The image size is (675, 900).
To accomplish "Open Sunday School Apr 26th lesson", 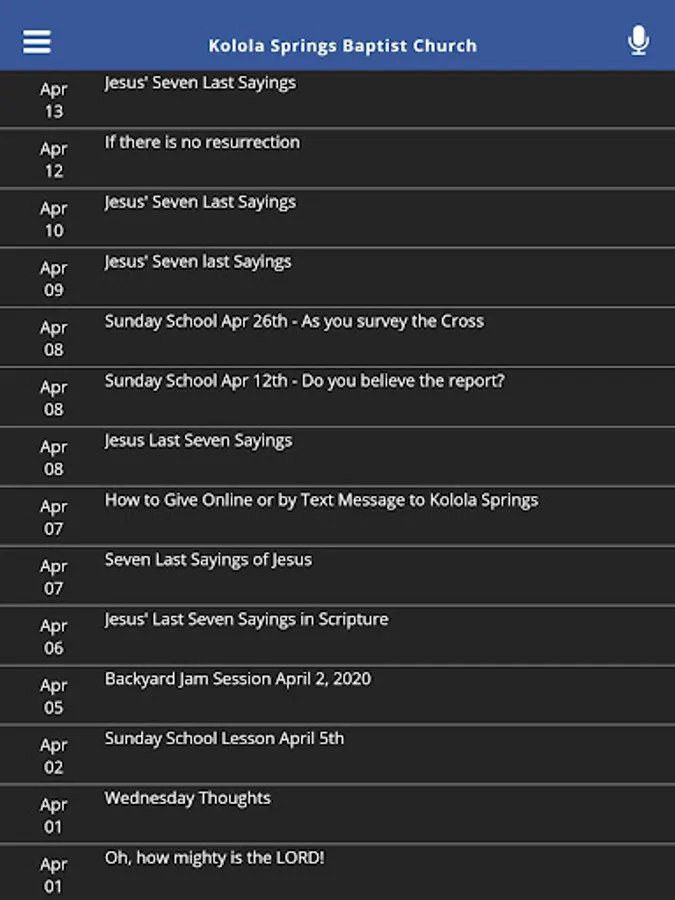I will pos(294,322).
